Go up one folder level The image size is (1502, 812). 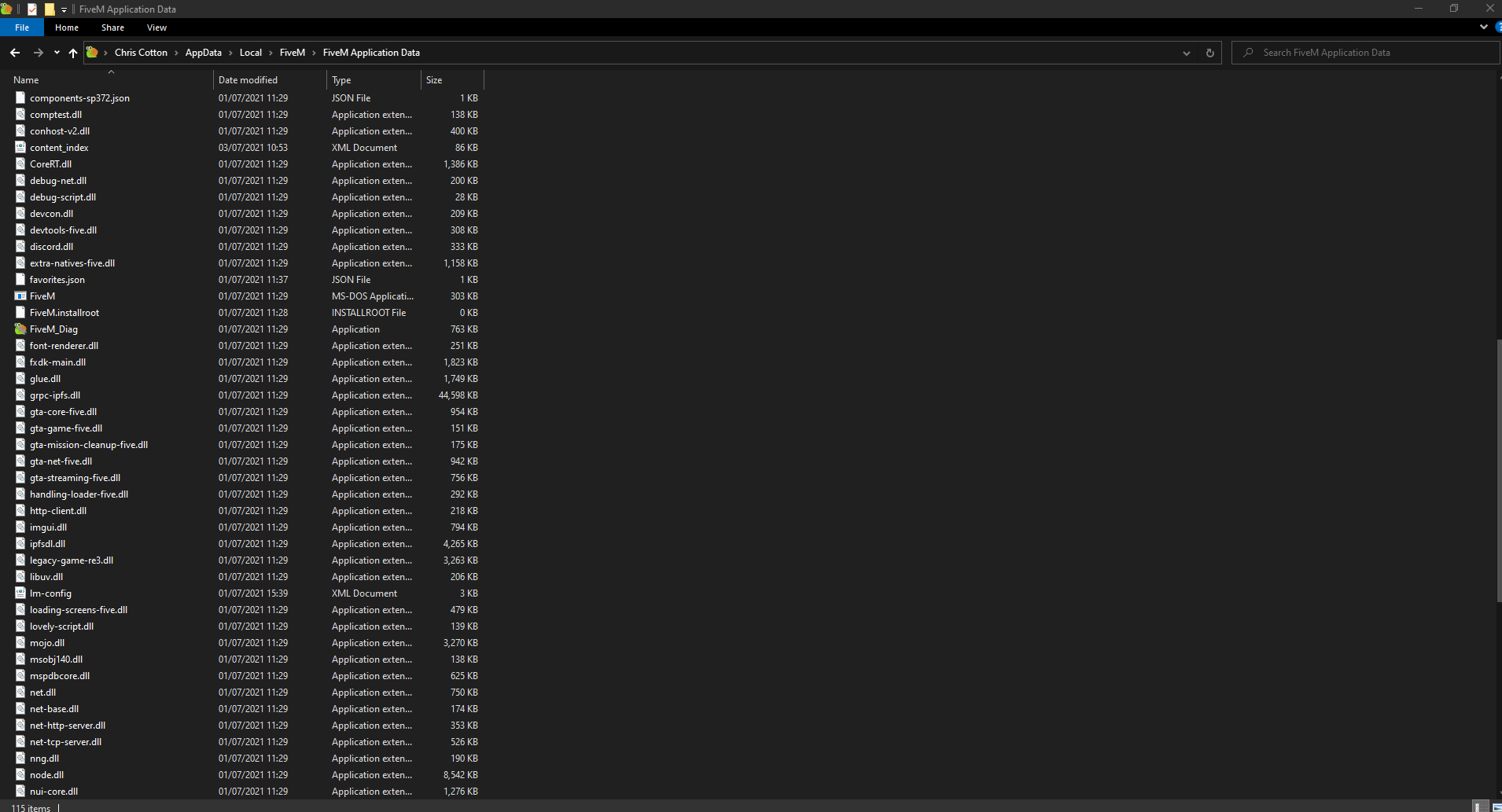pyautogui.click(x=73, y=53)
